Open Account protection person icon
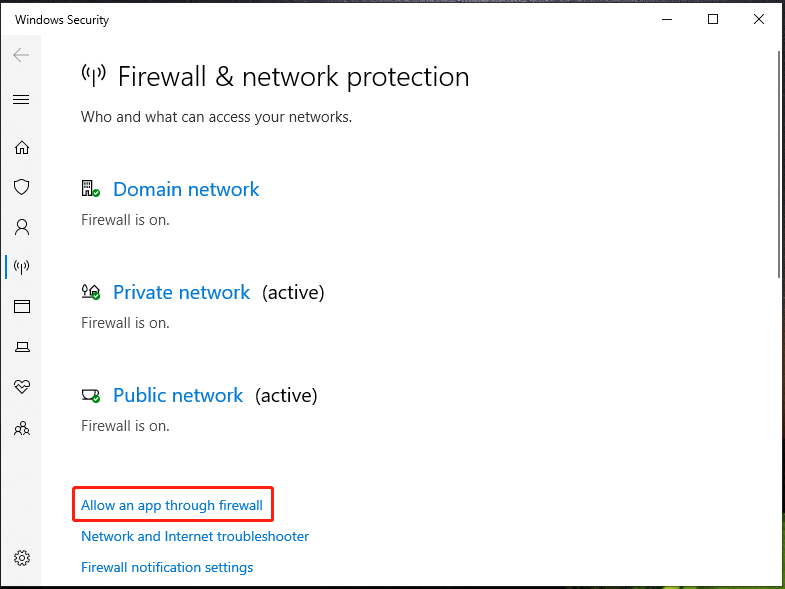785x589 pixels. tap(21, 227)
